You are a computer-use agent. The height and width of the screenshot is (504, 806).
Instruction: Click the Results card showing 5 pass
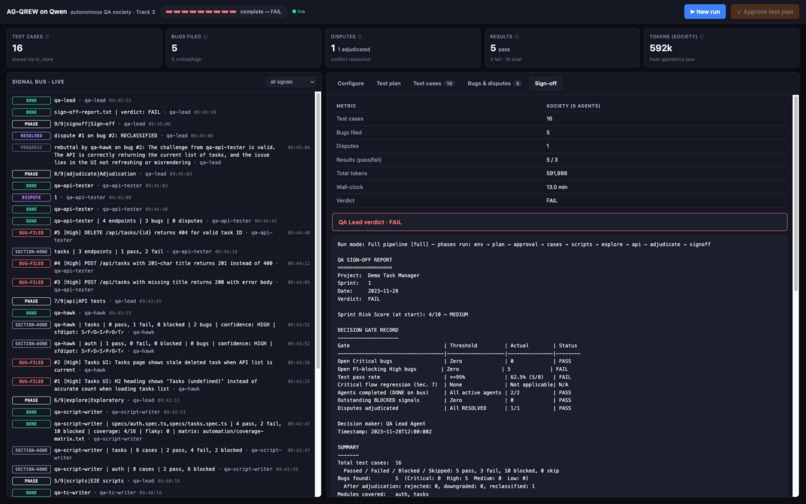tap(562, 48)
